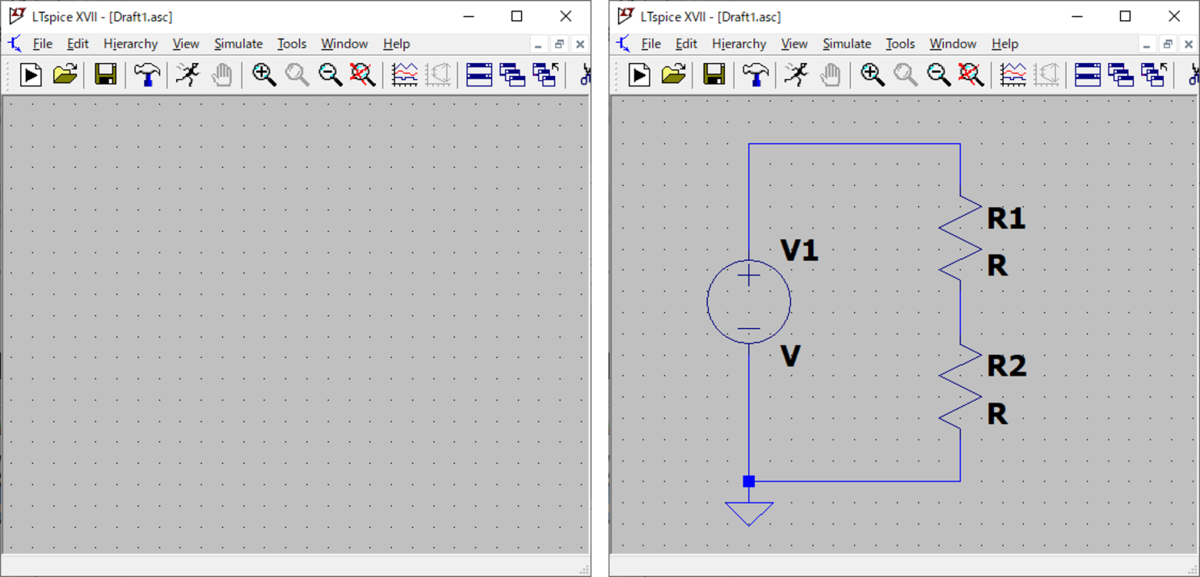Screen dimensions: 1200x577
Task: Click the Tile windows vertically icon
Action: (513, 75)
